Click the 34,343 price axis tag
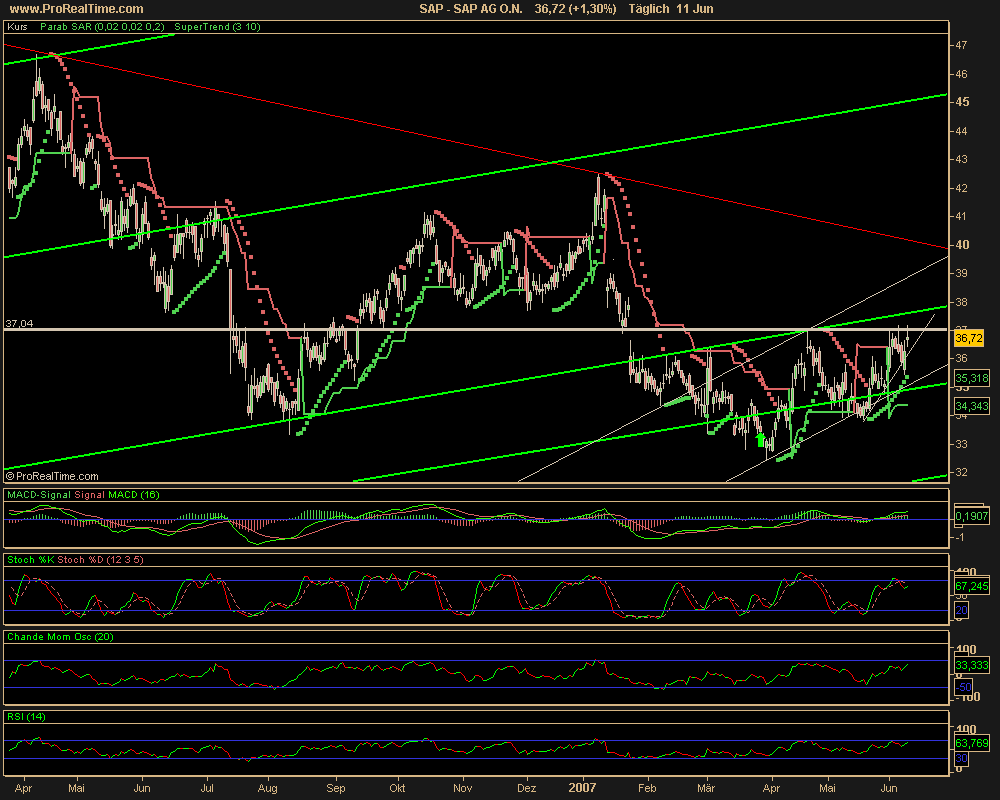This screenshot has width=1000, height=800. (971, 406)
